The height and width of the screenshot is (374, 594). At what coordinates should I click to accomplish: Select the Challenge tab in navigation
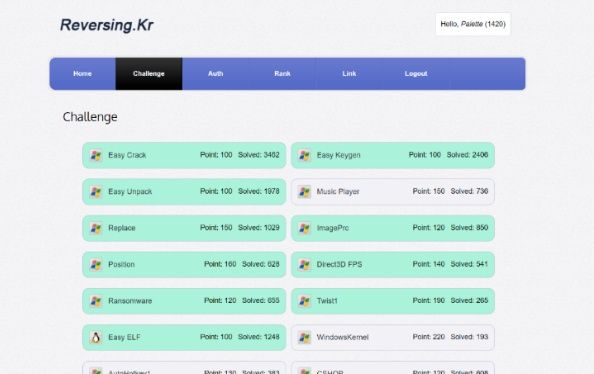coord(149,74)
